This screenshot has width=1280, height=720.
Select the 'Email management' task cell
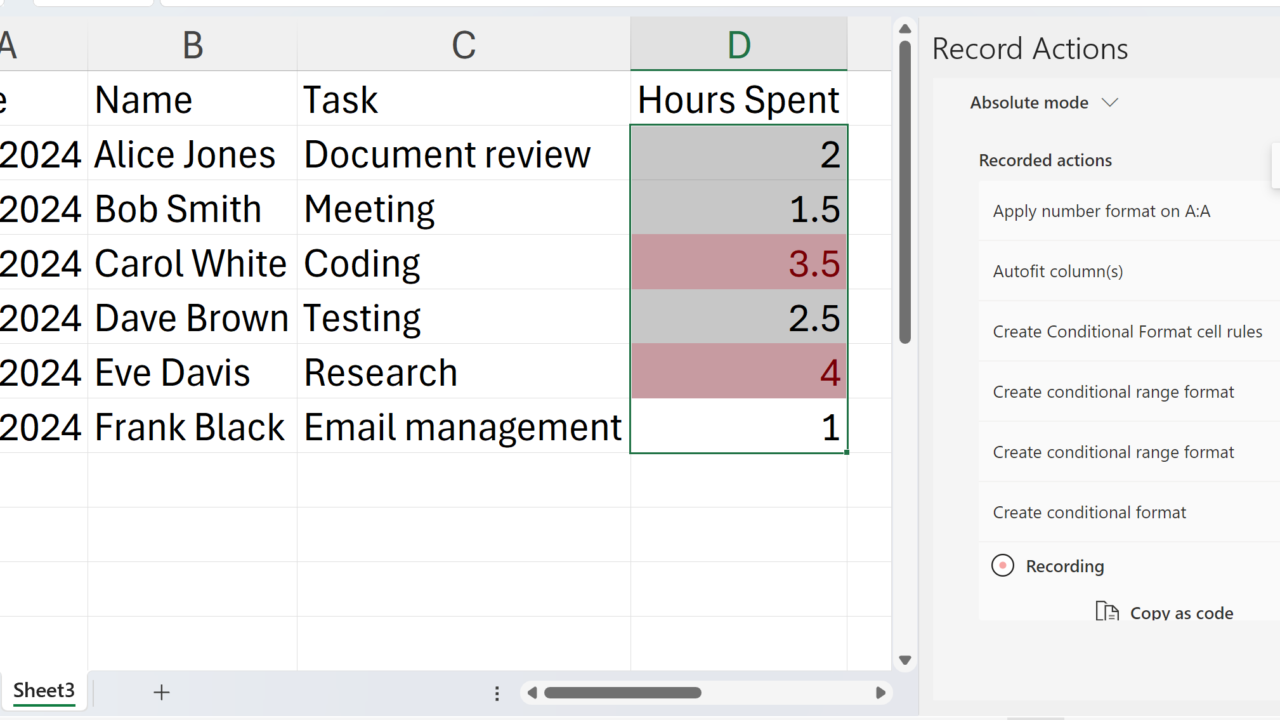point(463,427)
